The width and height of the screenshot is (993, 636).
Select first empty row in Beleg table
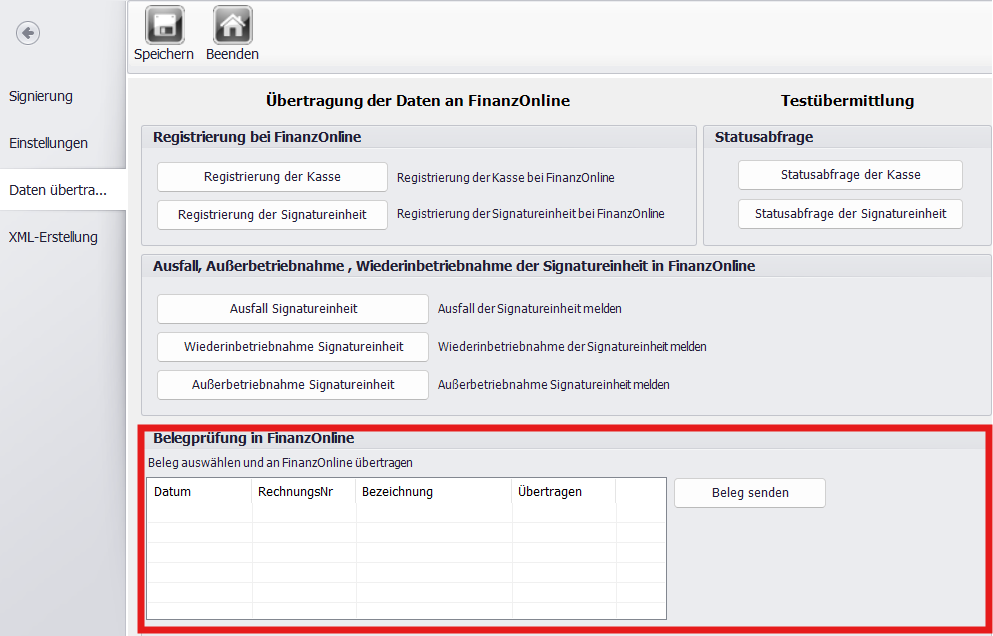click(x=405, y=513)
